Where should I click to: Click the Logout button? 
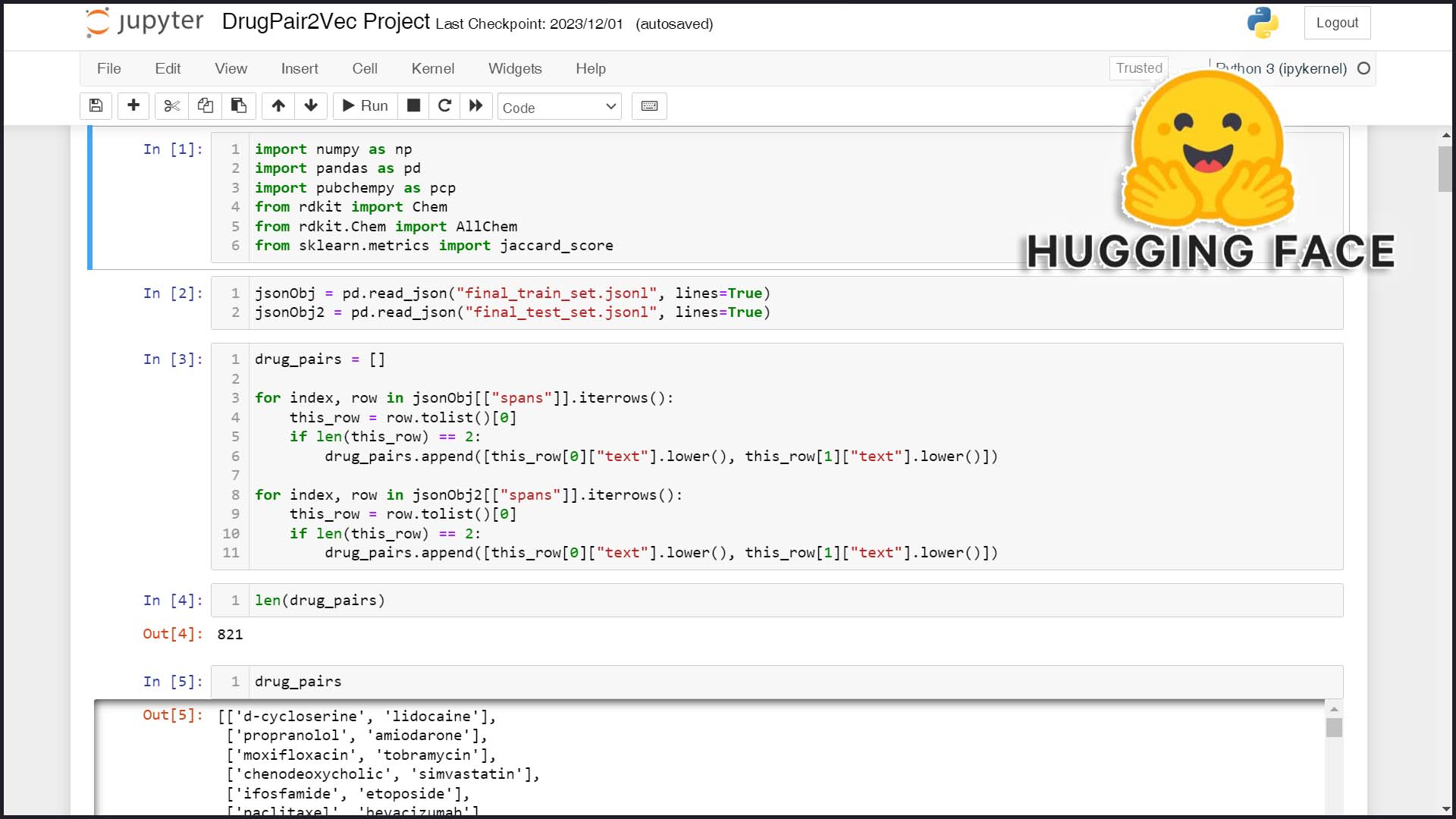(1337, 23)
